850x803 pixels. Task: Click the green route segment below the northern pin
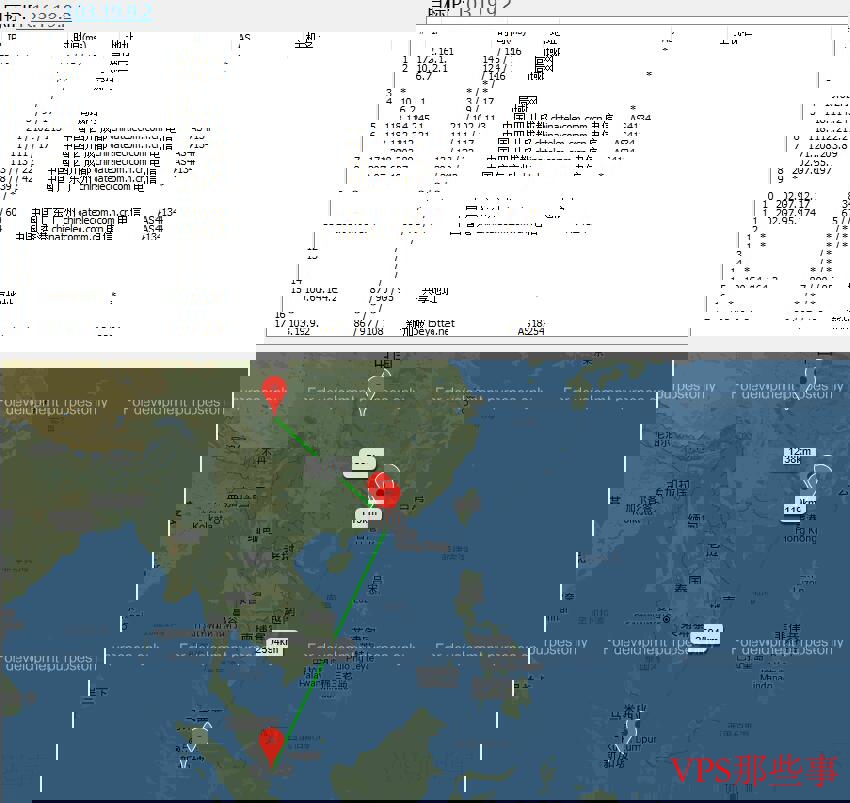point(296,437)
